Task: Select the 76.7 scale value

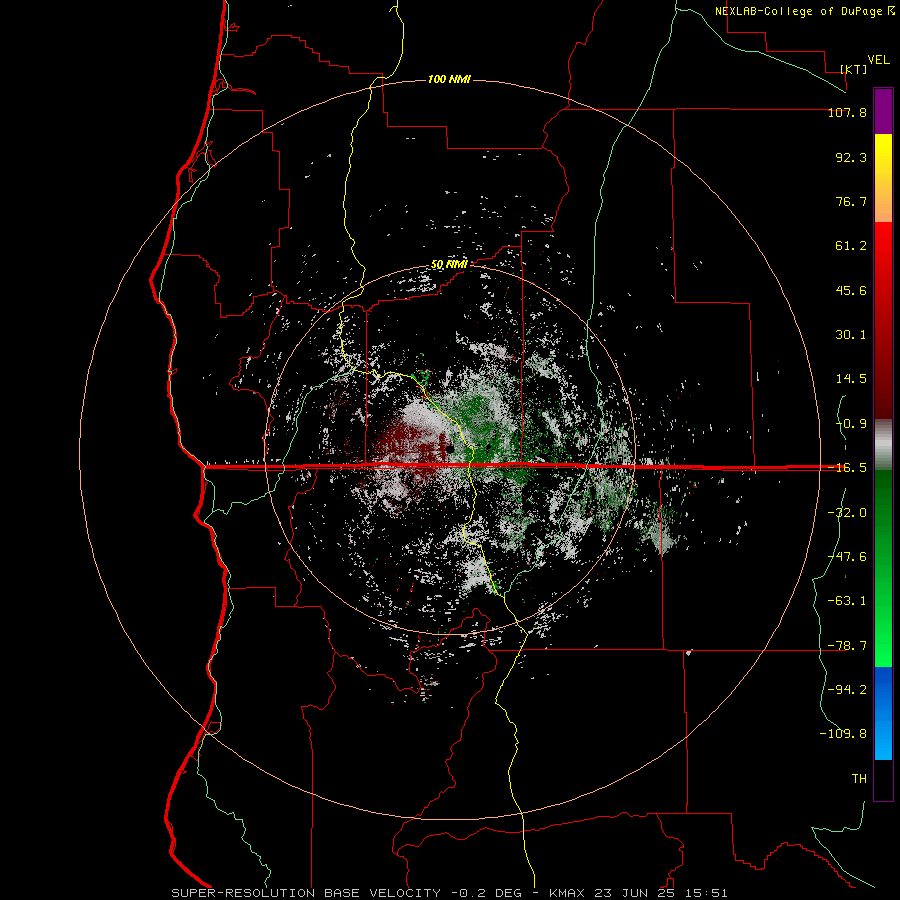Action: click(851, 201)
